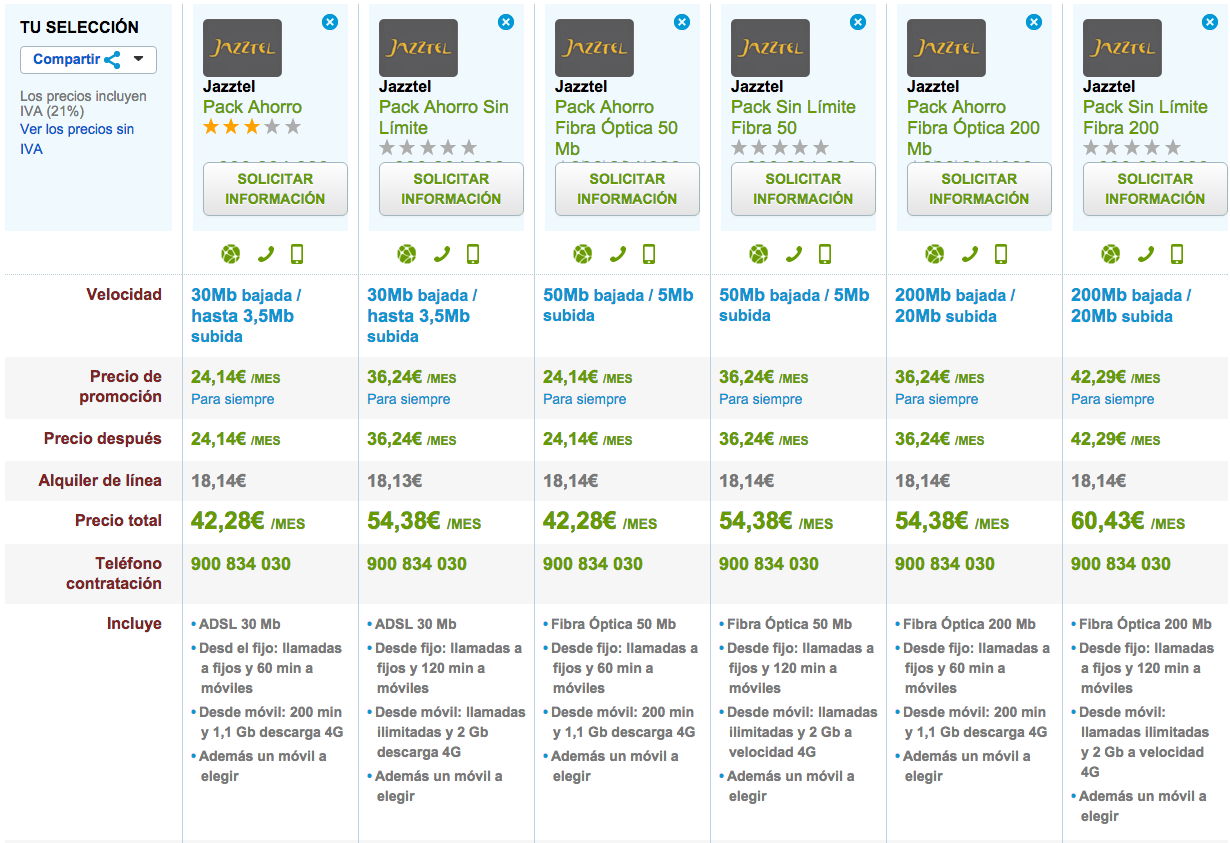Click the mobile phone icon under Pack Ahorro
Screen dimensions: 1230x843
[x=297, y=254]
